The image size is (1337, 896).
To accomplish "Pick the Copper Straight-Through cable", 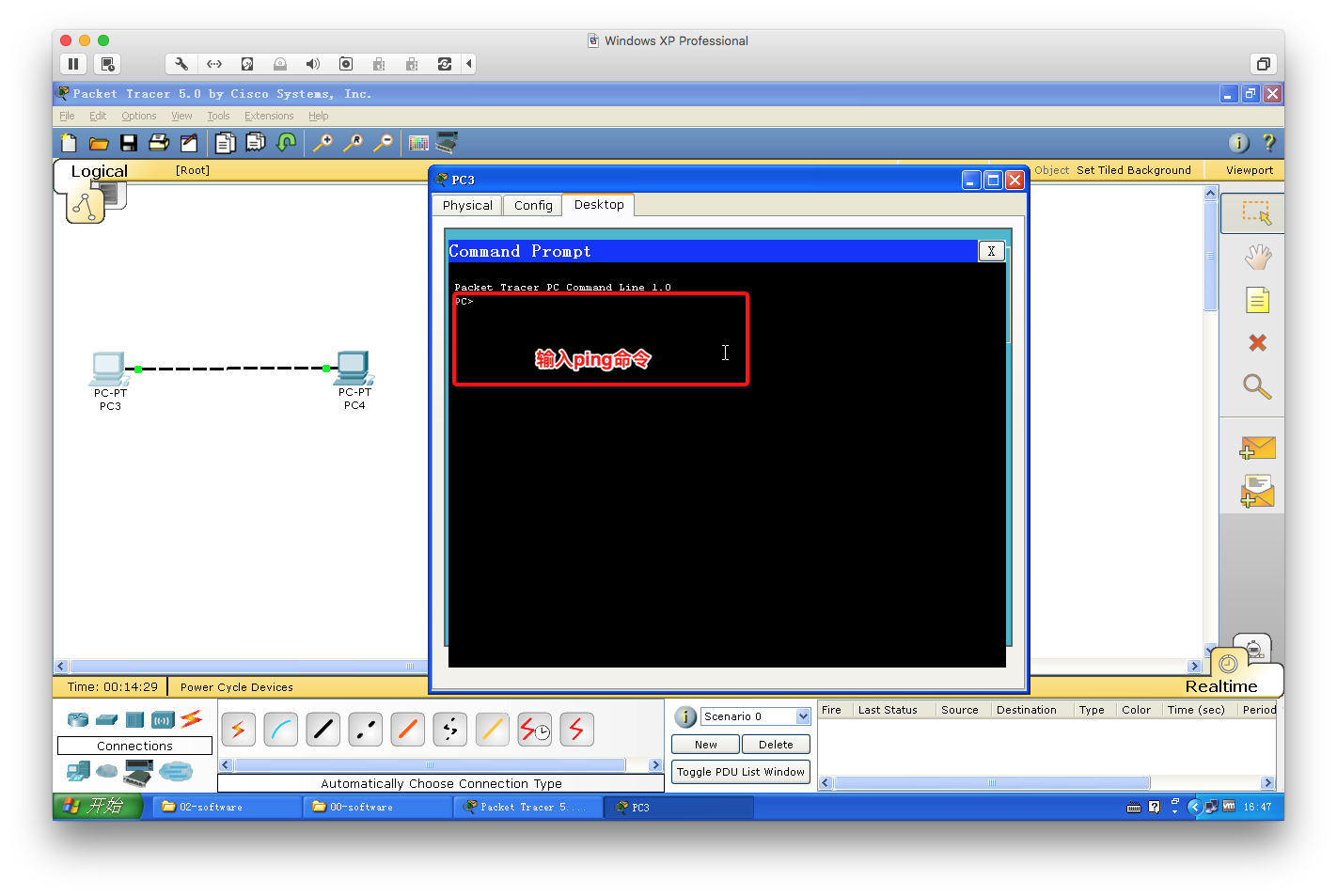I will pyautogui.click(x=322, y=730).
